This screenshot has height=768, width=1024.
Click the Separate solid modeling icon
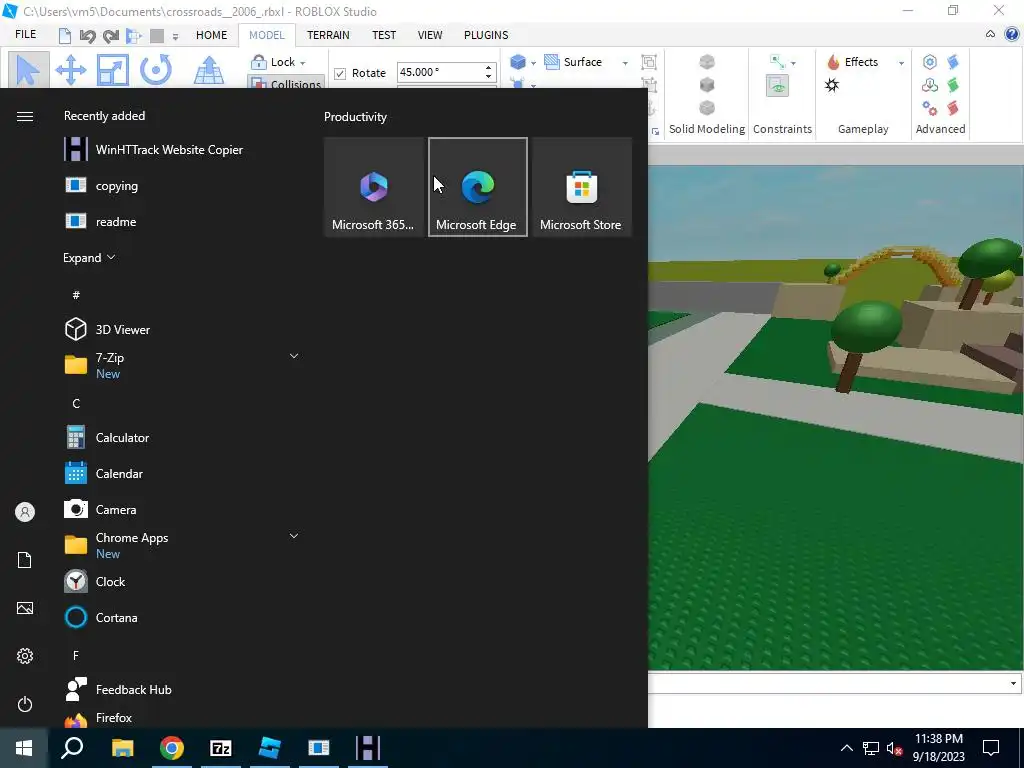pos(707,108)
